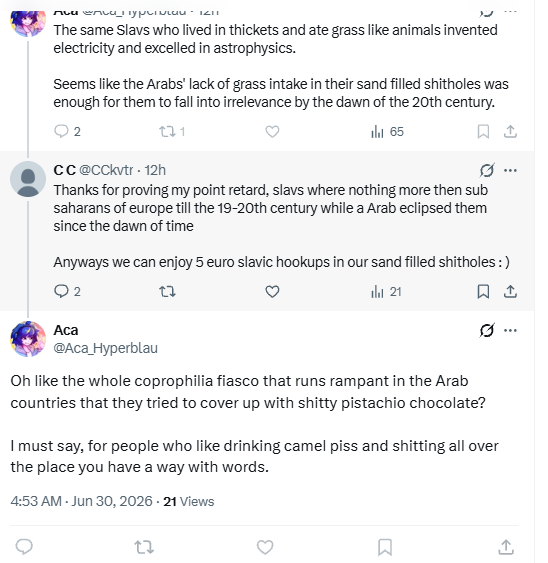Open the 21 Views count on the main tweet
Image resolution: width=548 pixels, height=563 pixels.
(189, 501)
